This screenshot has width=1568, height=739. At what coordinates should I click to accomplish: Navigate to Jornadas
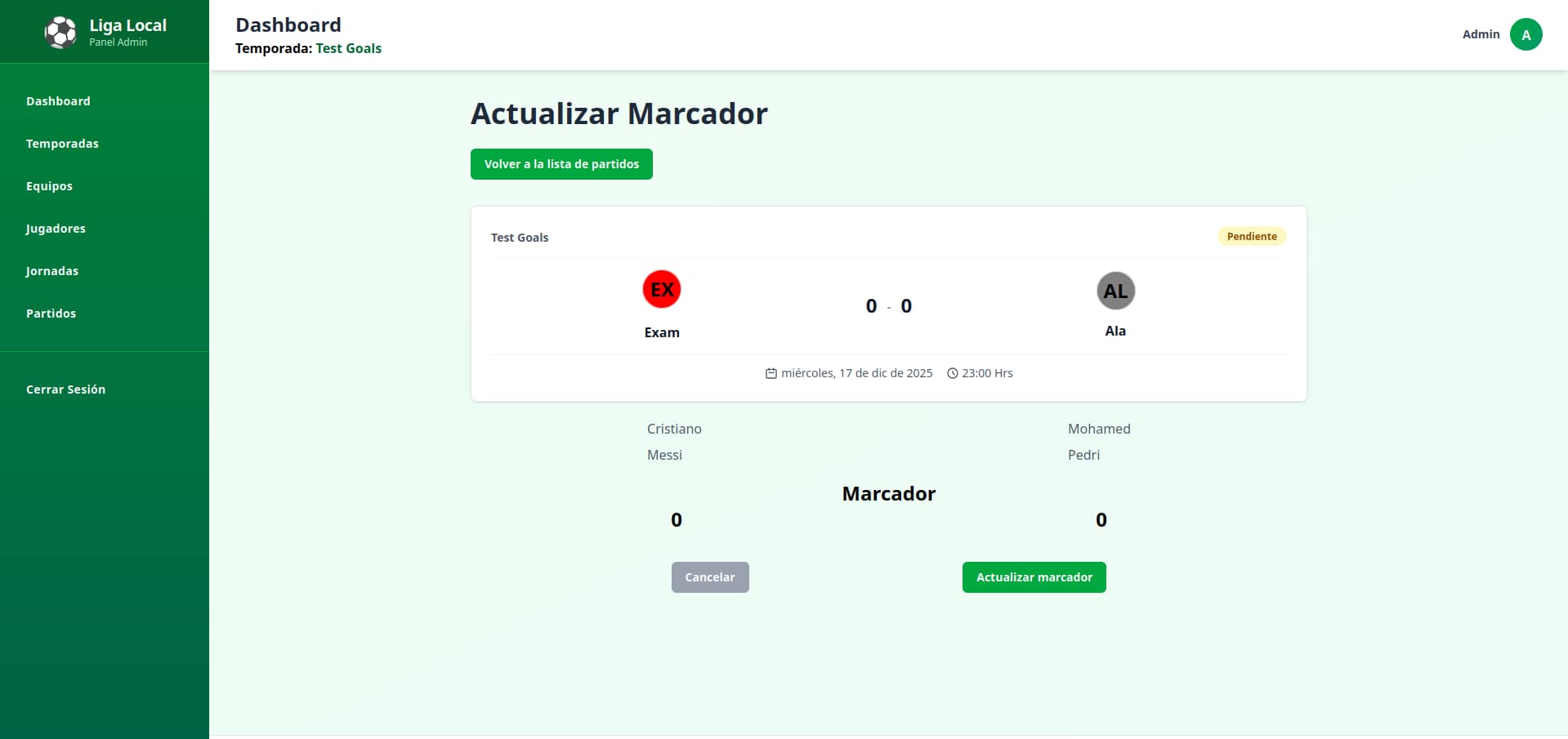click(x=52, y=271)
